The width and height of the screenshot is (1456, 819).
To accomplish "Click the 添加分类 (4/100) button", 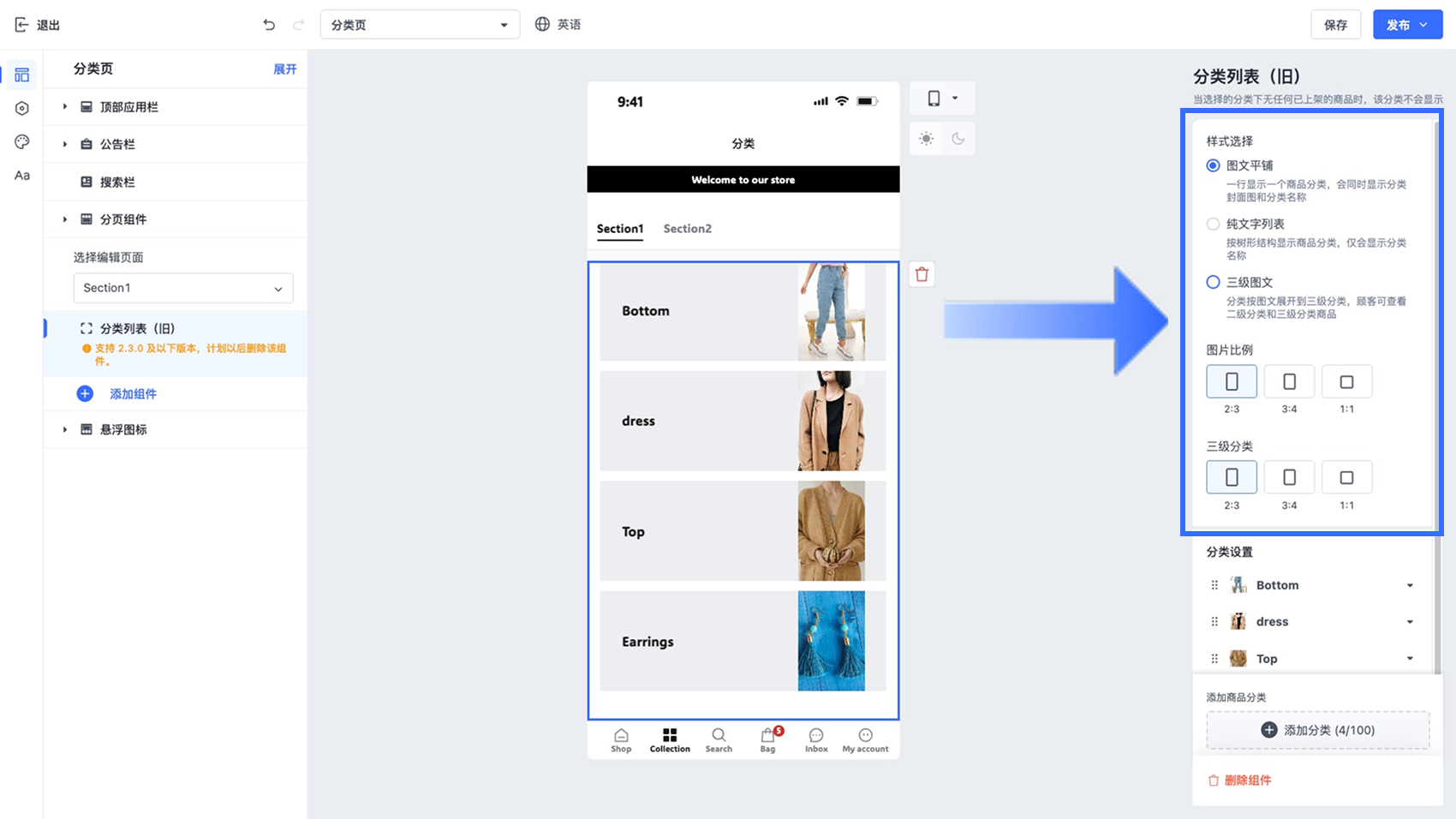I will pos(1318,730).
